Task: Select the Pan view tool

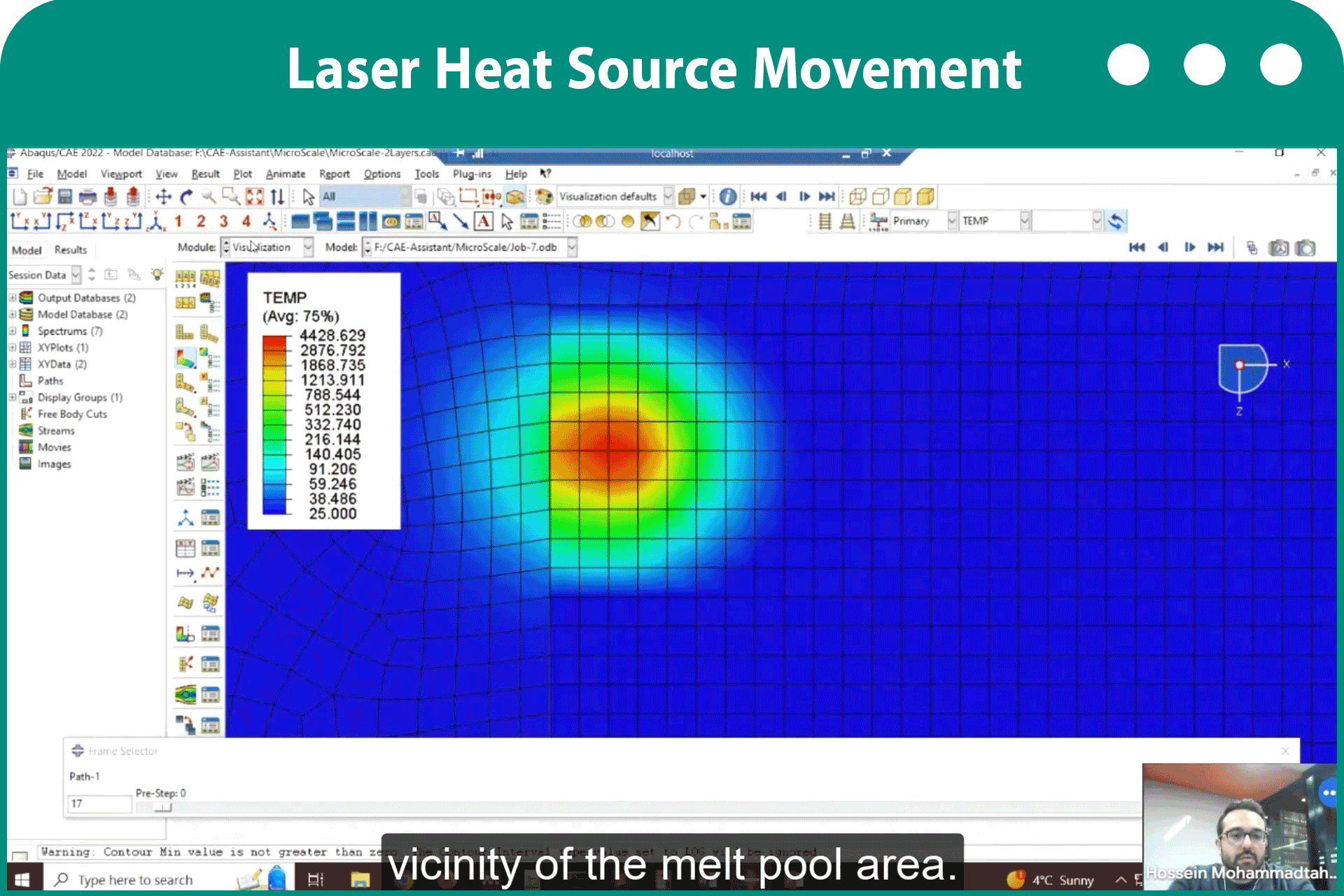Action: 163,197
